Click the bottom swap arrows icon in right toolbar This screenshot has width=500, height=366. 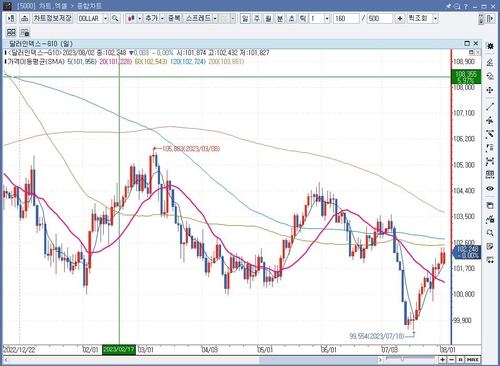(490, 260)
